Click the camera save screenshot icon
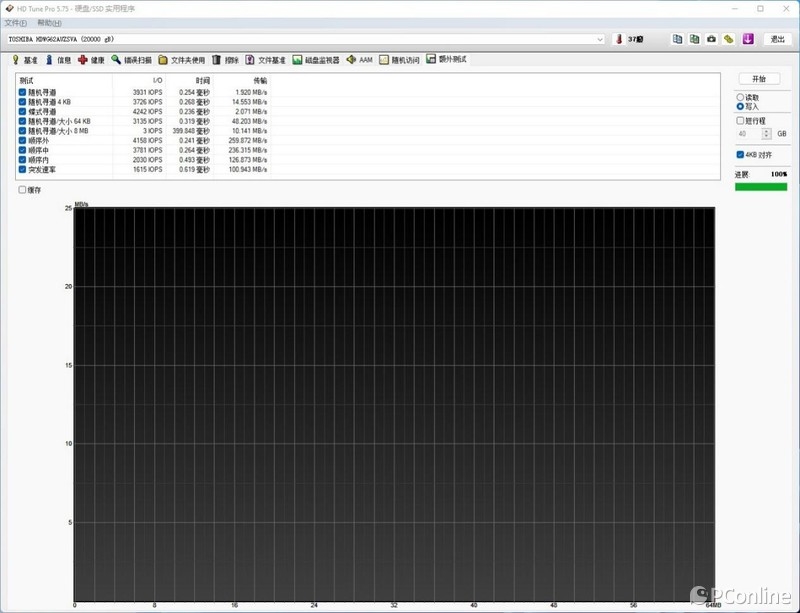Viewport: 800px width, 613px height. click(x=711, y=39)
